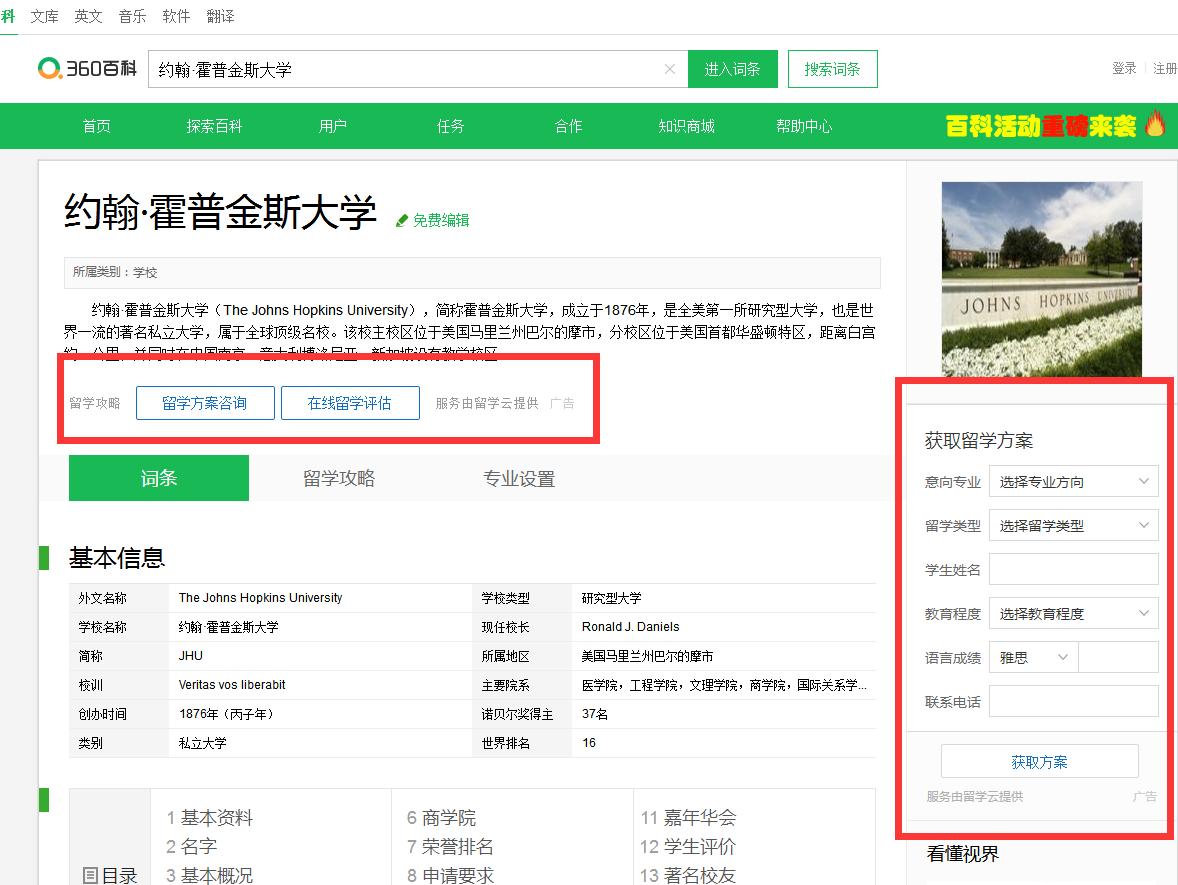Click Johns Hopkins University campus photo

[x=1041, y=278]
